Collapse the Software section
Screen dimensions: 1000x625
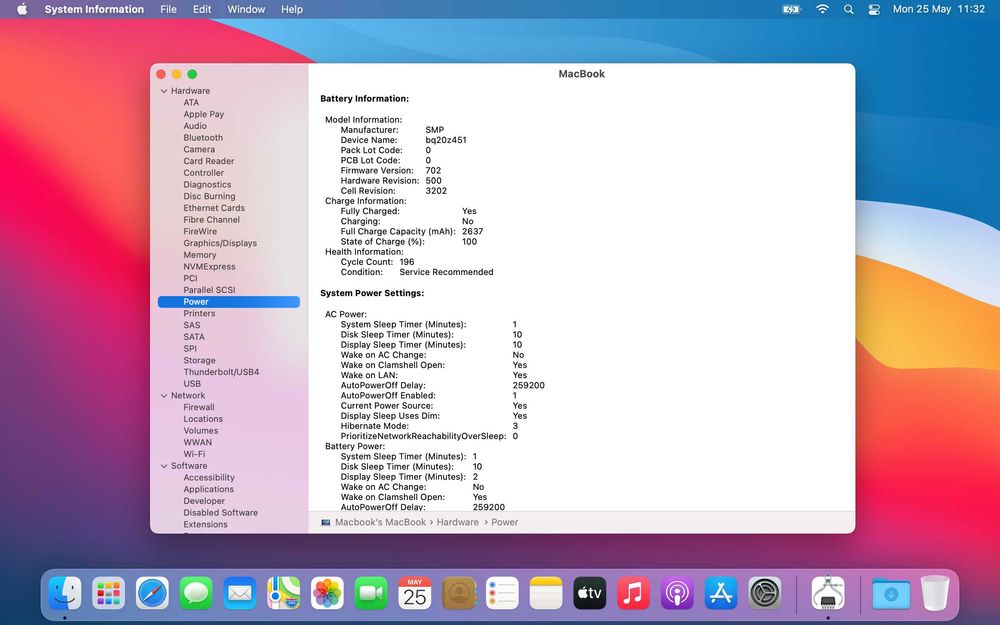pos(164,466)
